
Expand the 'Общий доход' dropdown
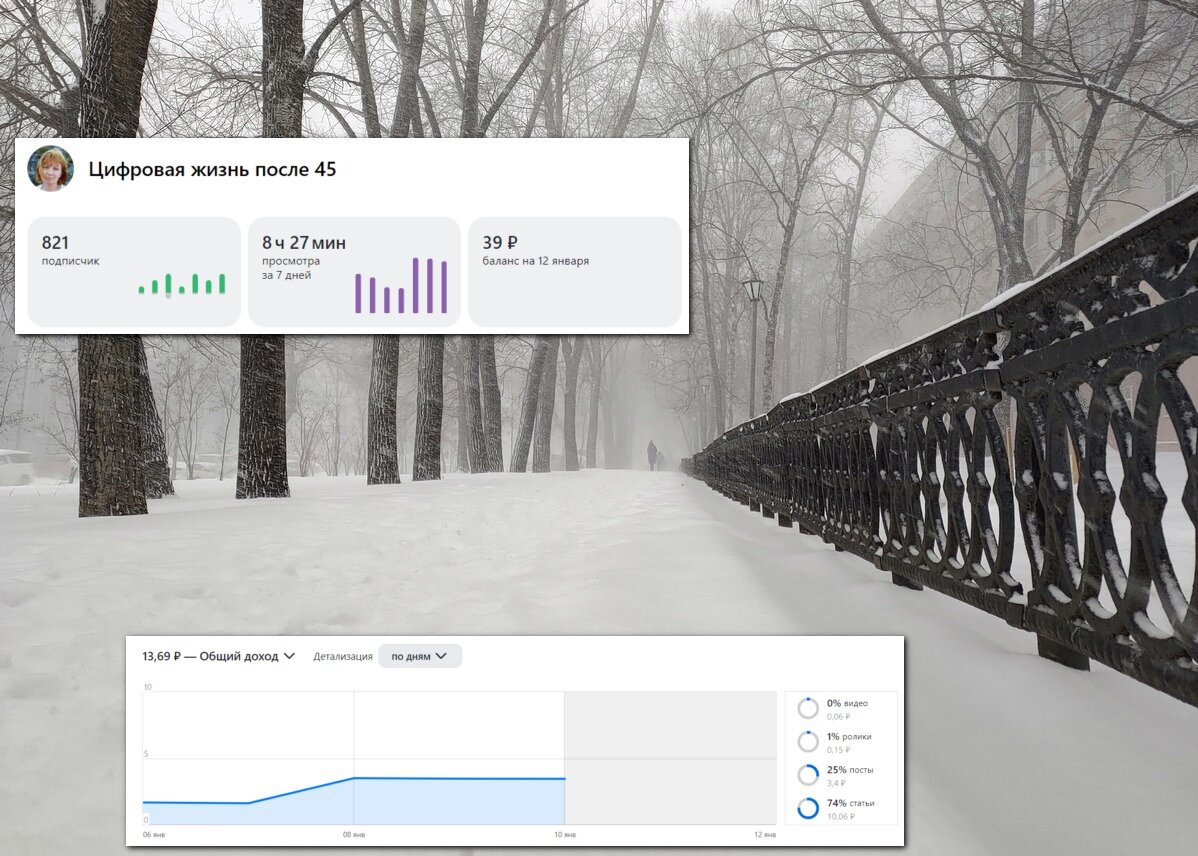(x=219, y=656)
